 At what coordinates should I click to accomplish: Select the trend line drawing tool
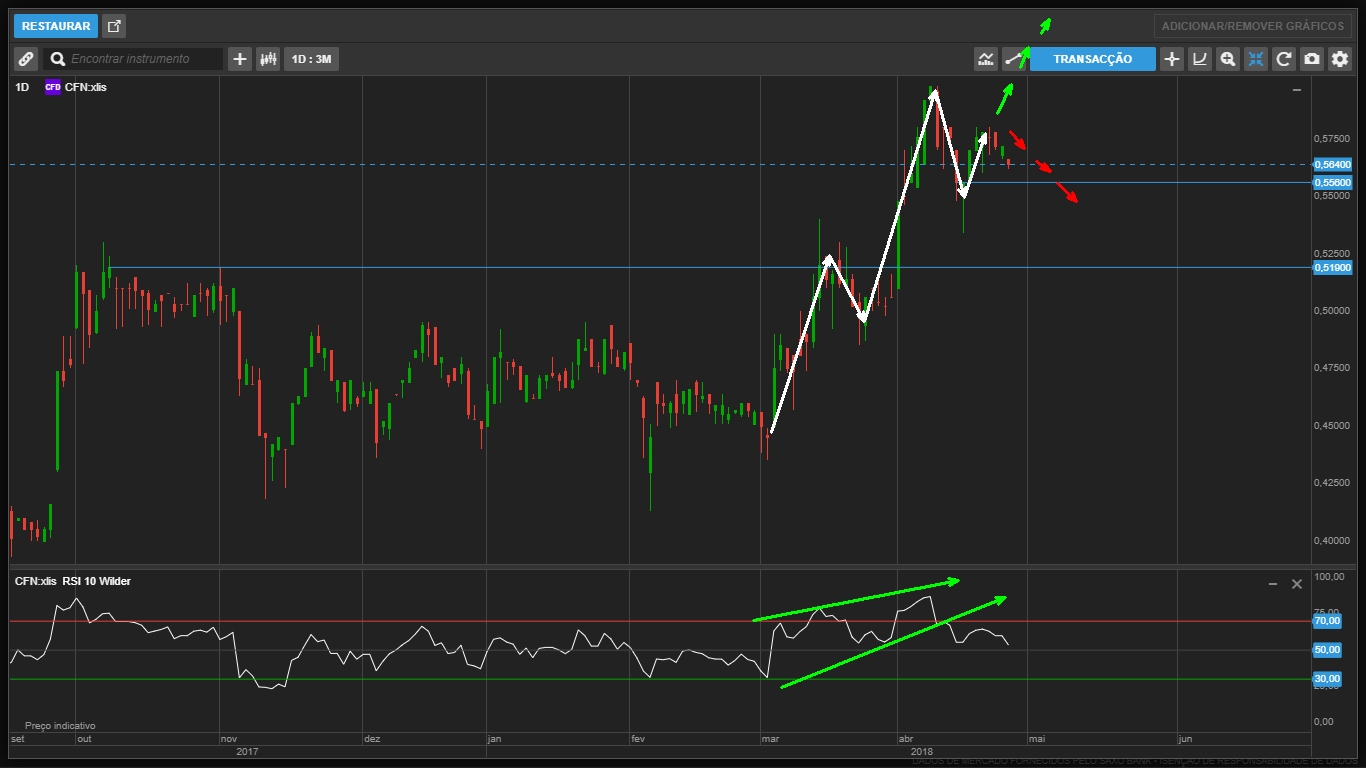point(1014,59)
